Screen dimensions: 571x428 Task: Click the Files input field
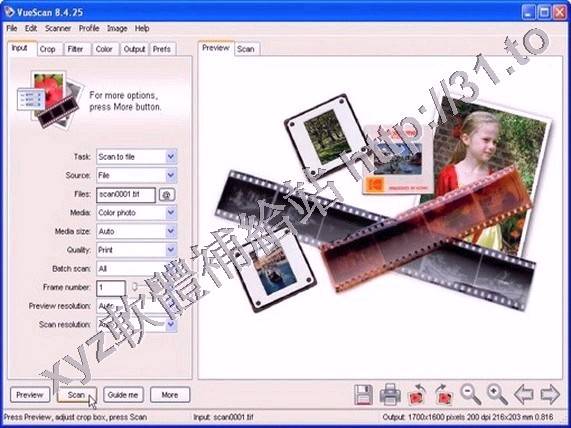point(126,195)
